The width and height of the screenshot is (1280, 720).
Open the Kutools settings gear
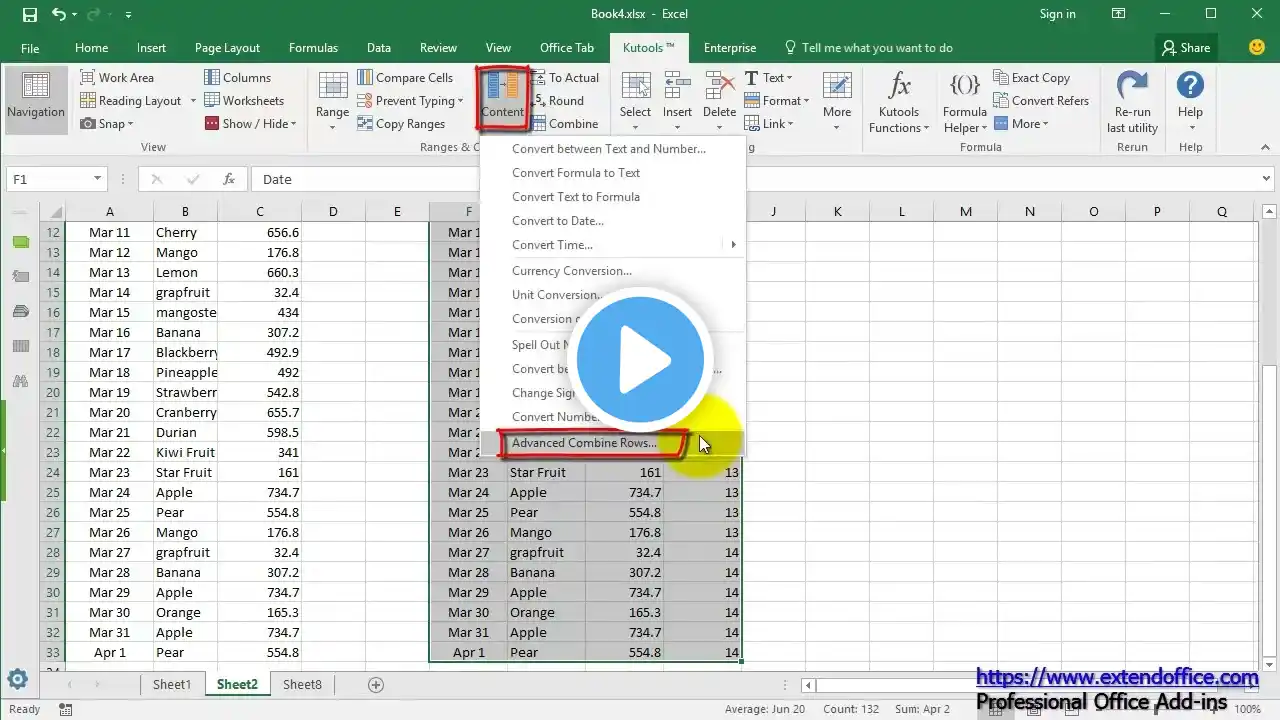tap(18, 680)
